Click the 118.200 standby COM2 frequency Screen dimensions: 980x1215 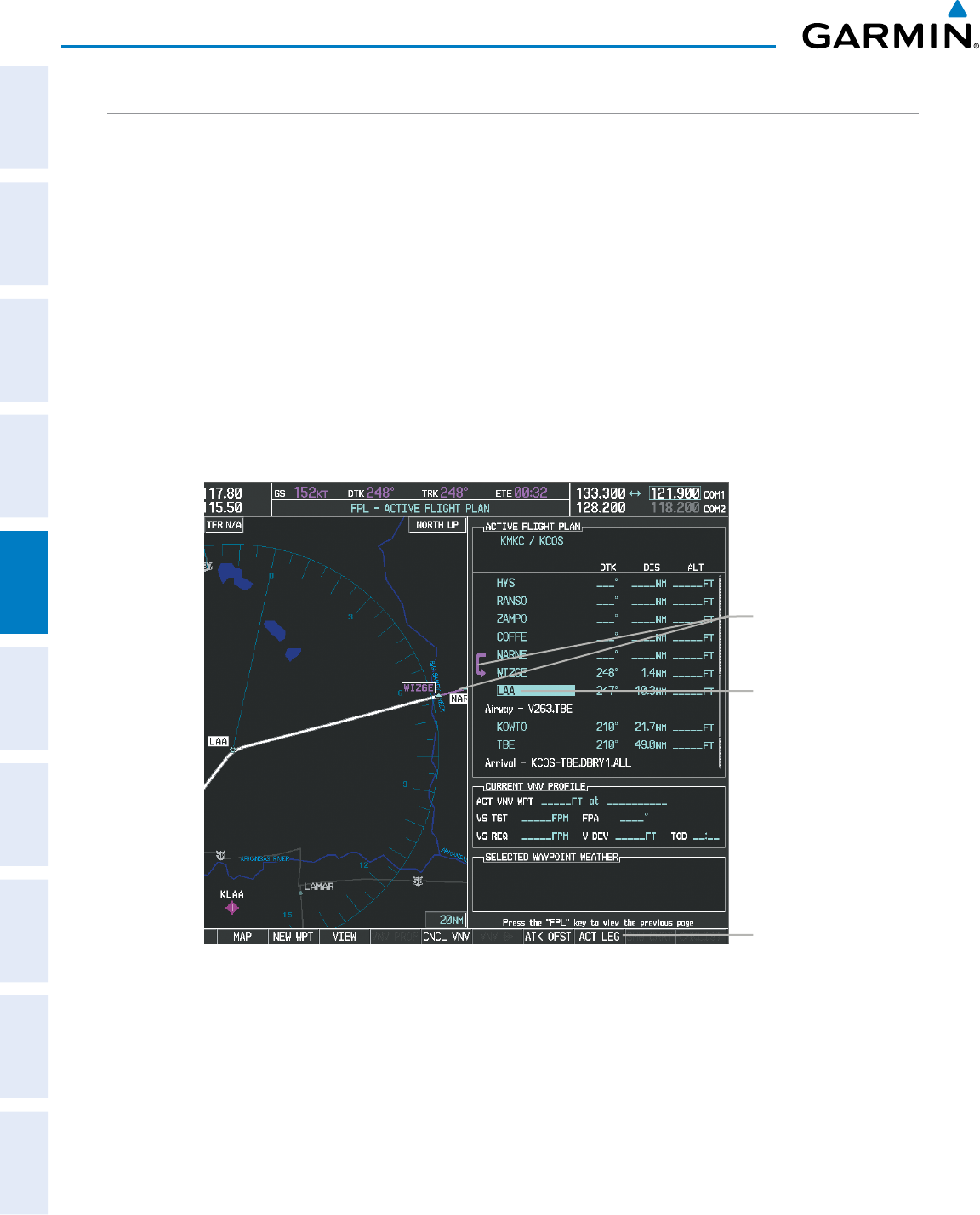pos(675,508)
